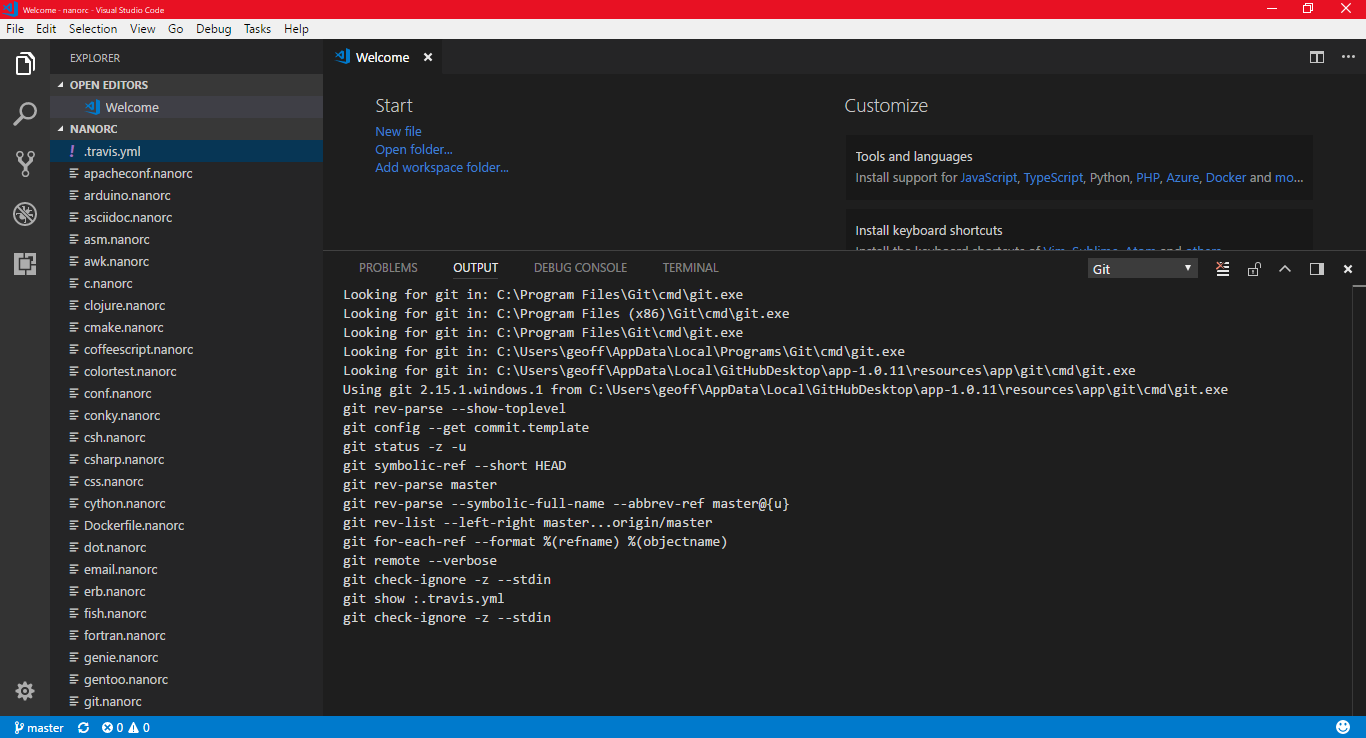Screen dimensions: 1366x738
Task: Click the PHP language link
Action: pos(1147,177)
